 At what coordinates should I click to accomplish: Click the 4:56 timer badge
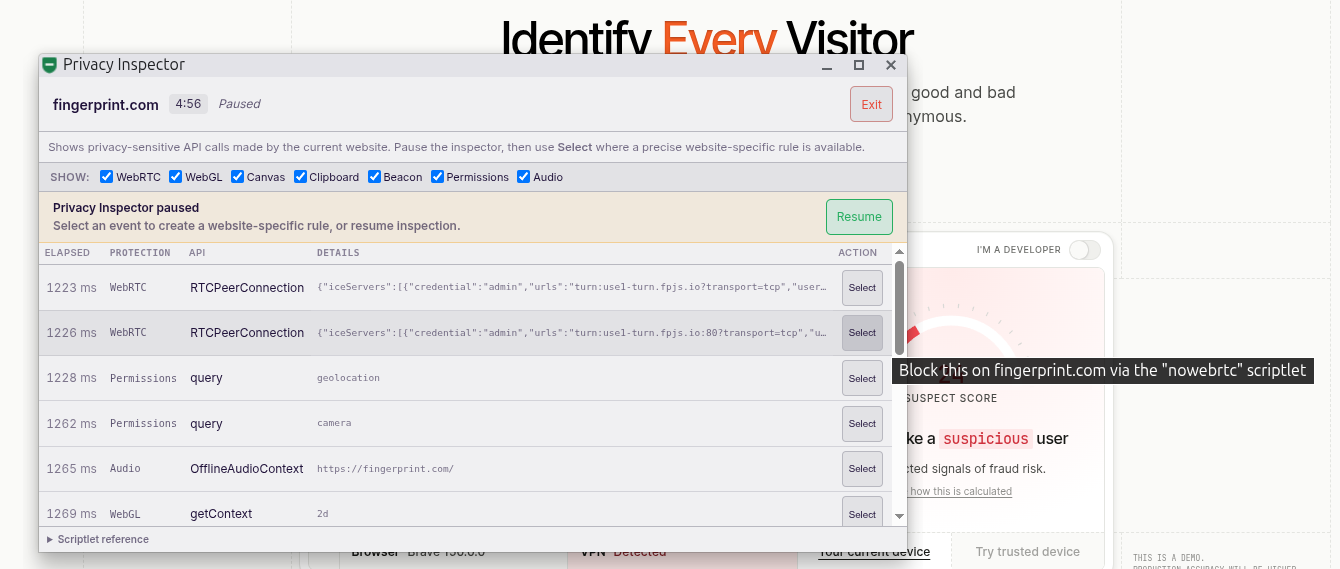click(x=188, y=104)
